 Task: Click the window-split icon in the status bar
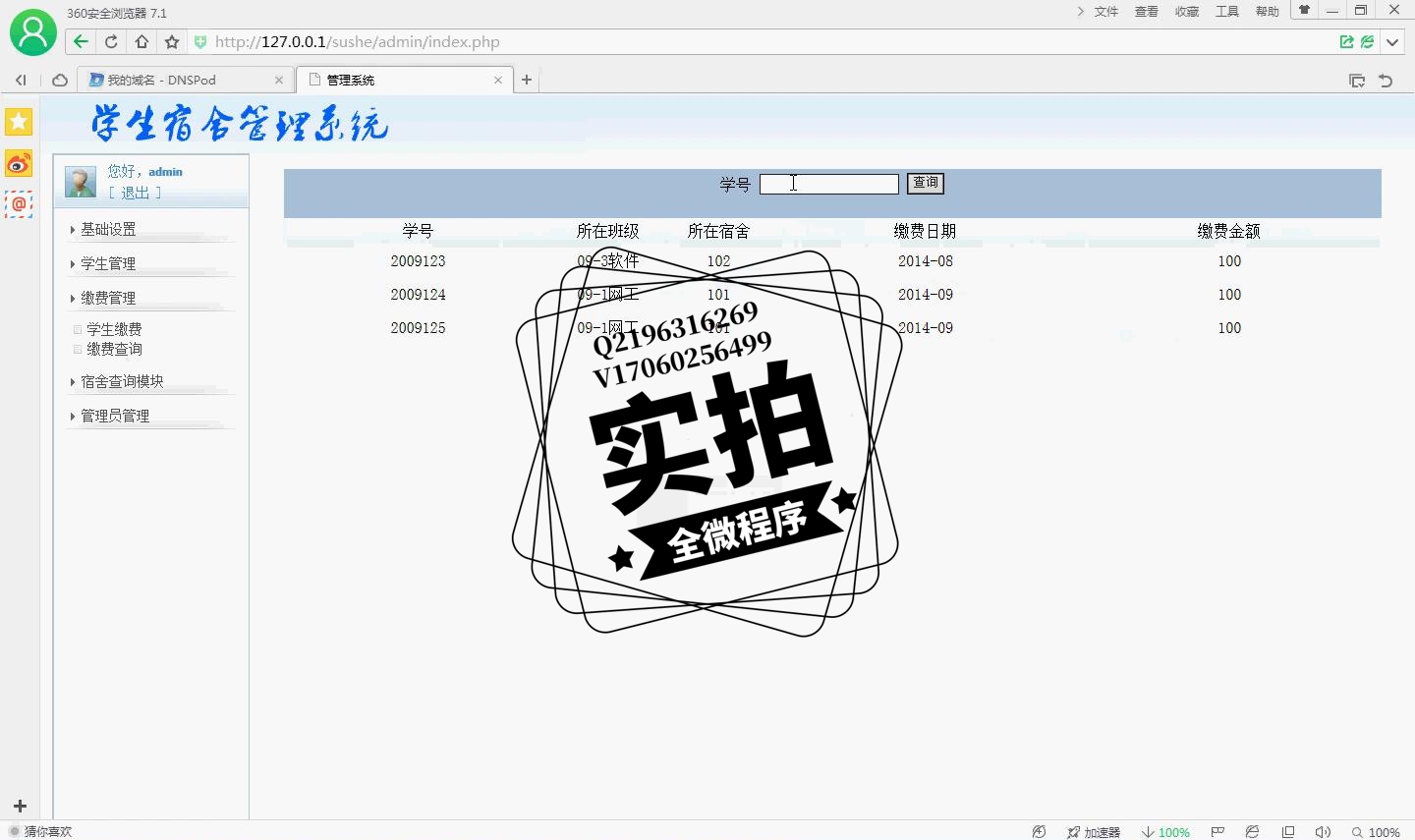click(1288, 831)
